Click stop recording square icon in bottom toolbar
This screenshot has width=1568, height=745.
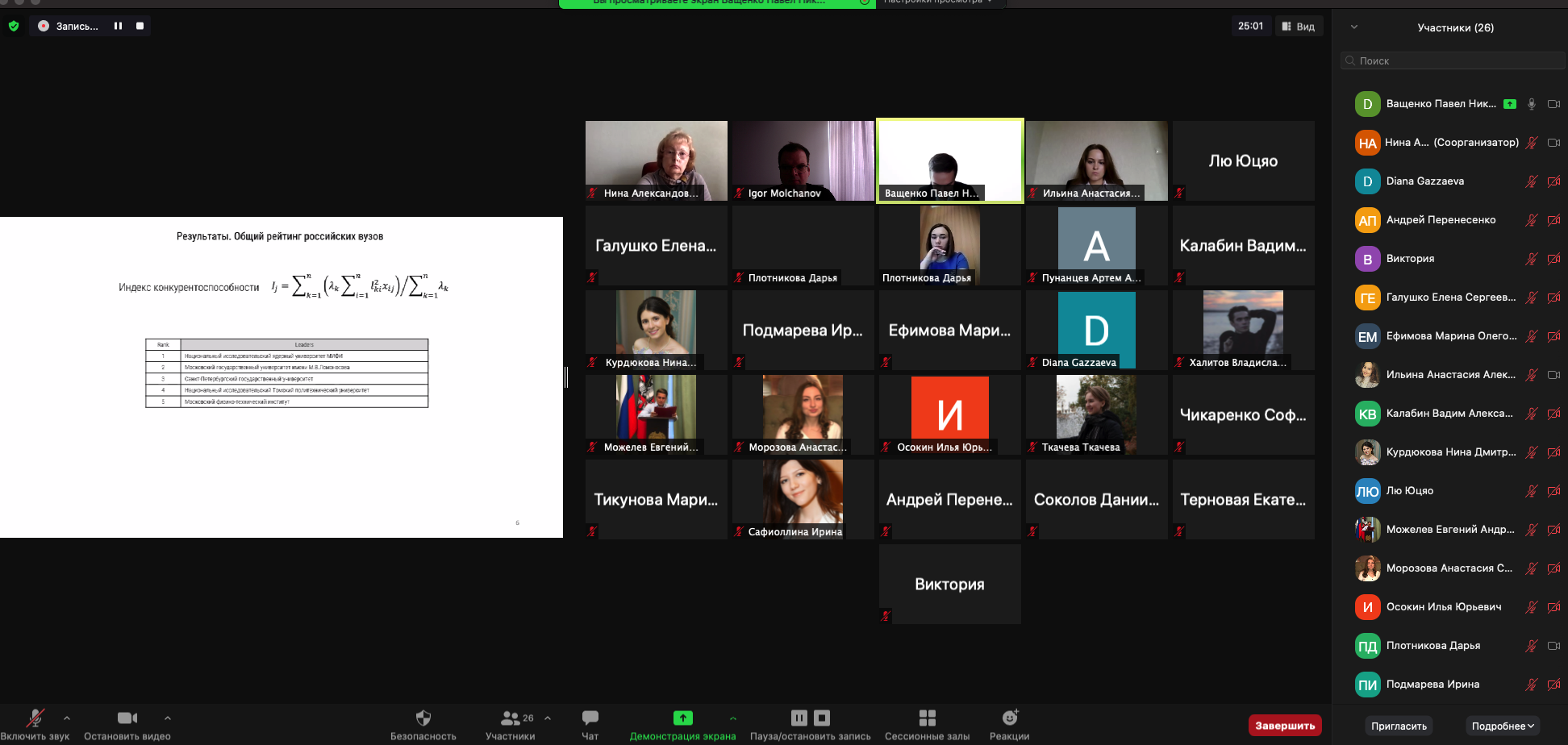[822, 718]
